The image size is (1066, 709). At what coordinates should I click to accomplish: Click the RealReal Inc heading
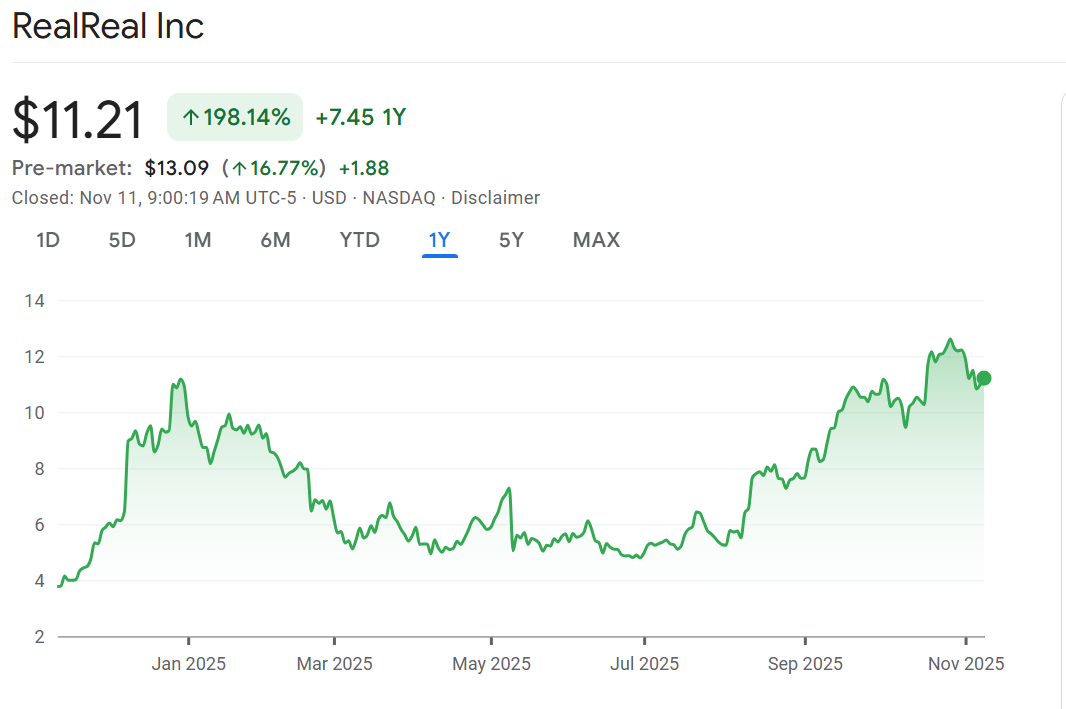pos(108,27)
